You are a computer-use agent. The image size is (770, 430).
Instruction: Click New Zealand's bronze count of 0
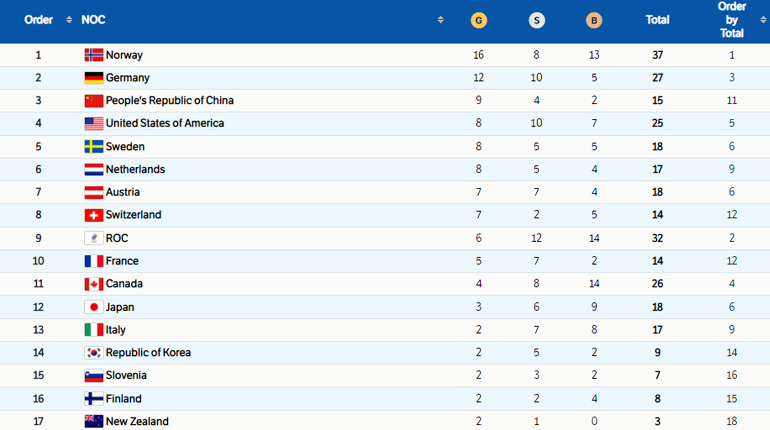pyautogui.click(x=594, y=421)
